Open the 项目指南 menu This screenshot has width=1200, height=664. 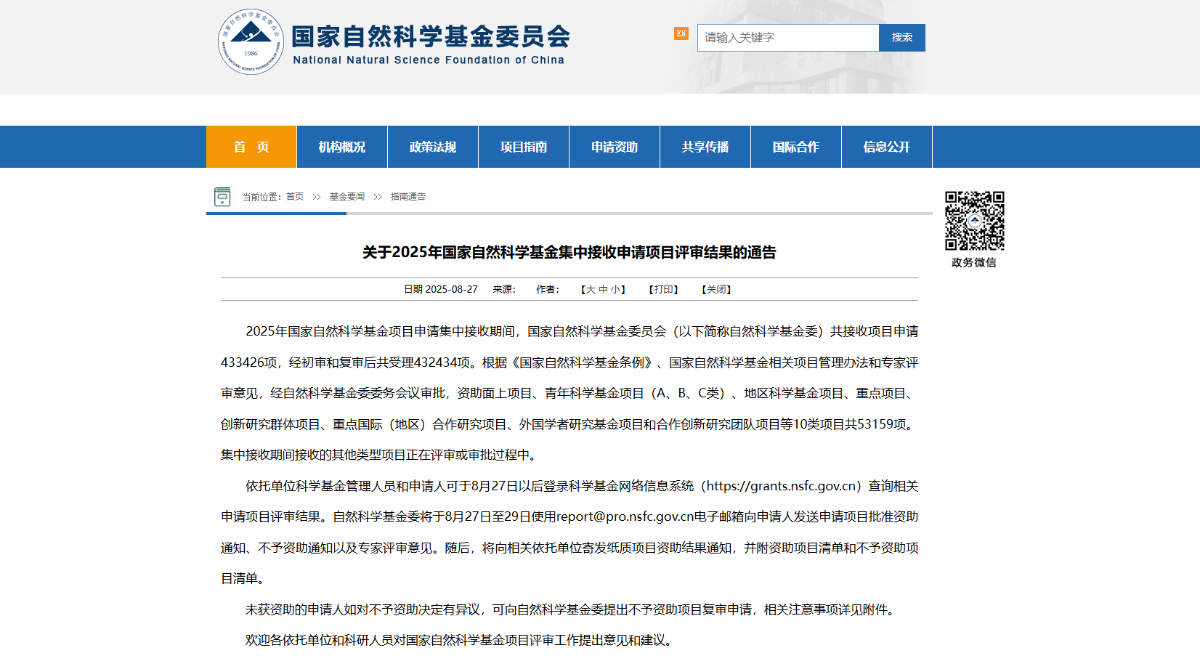click(524, 147)
